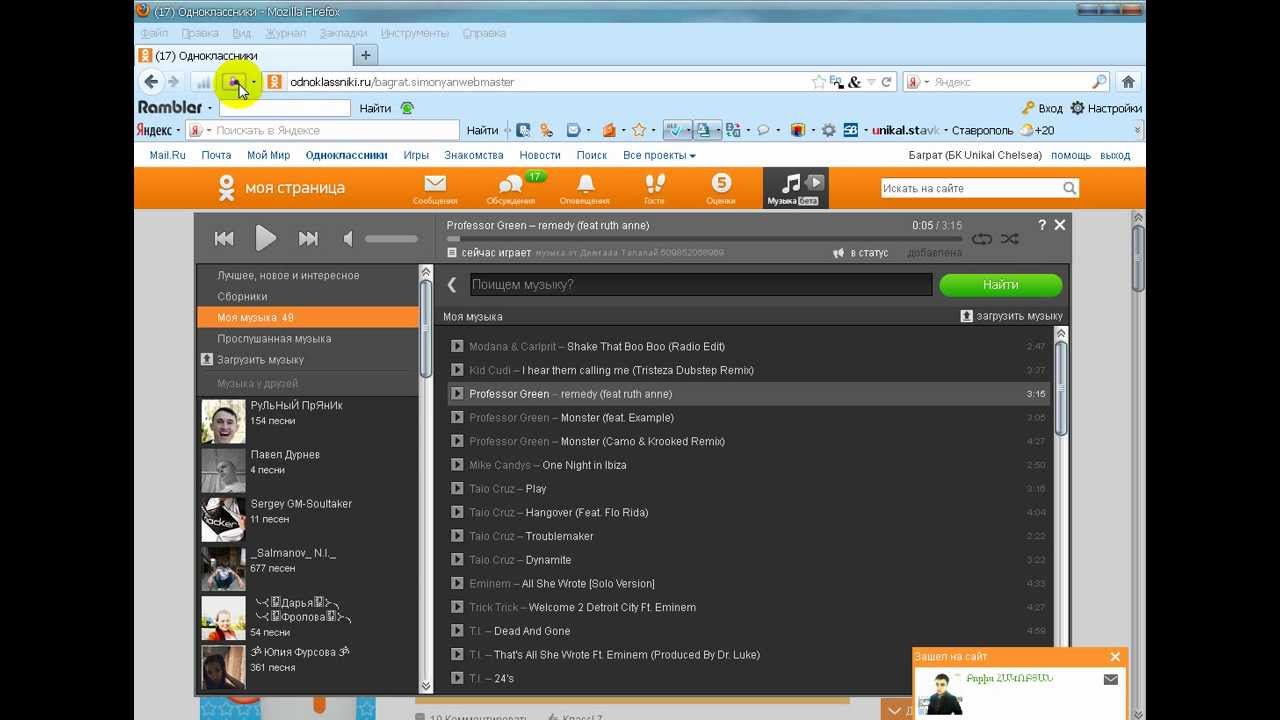Click the green Найти button
This screenshot has height=720, width=1280.
click(x=1000, y=285)
